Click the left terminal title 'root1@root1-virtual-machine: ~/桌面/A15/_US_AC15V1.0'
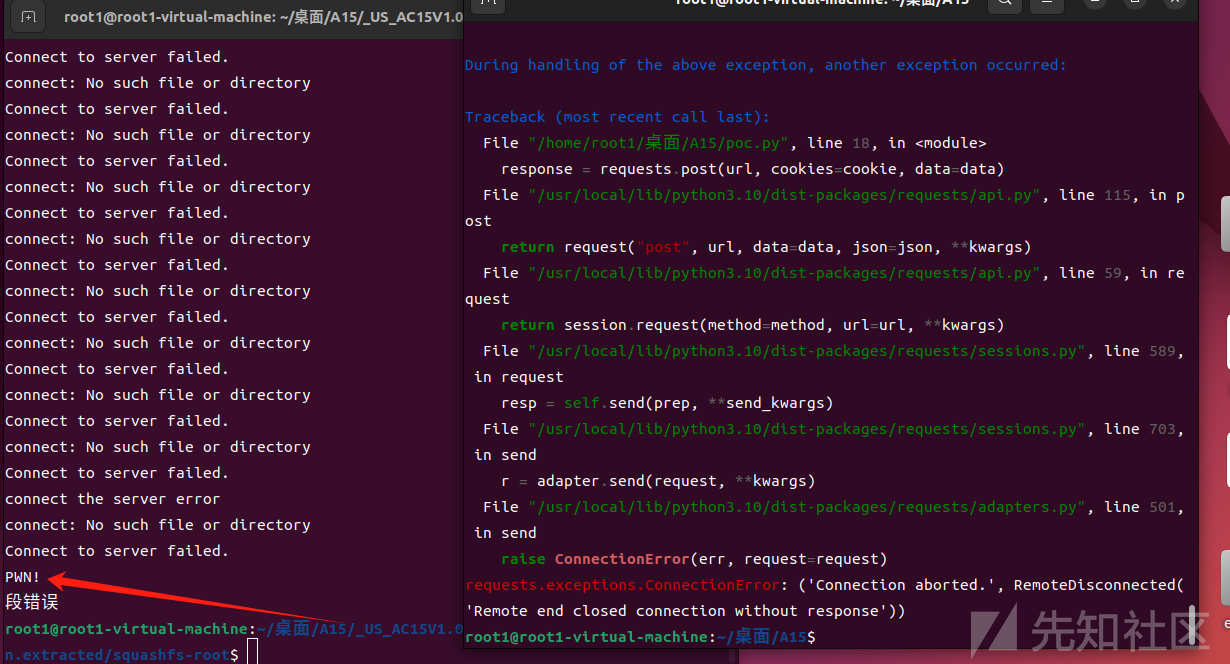 point(263,17)
